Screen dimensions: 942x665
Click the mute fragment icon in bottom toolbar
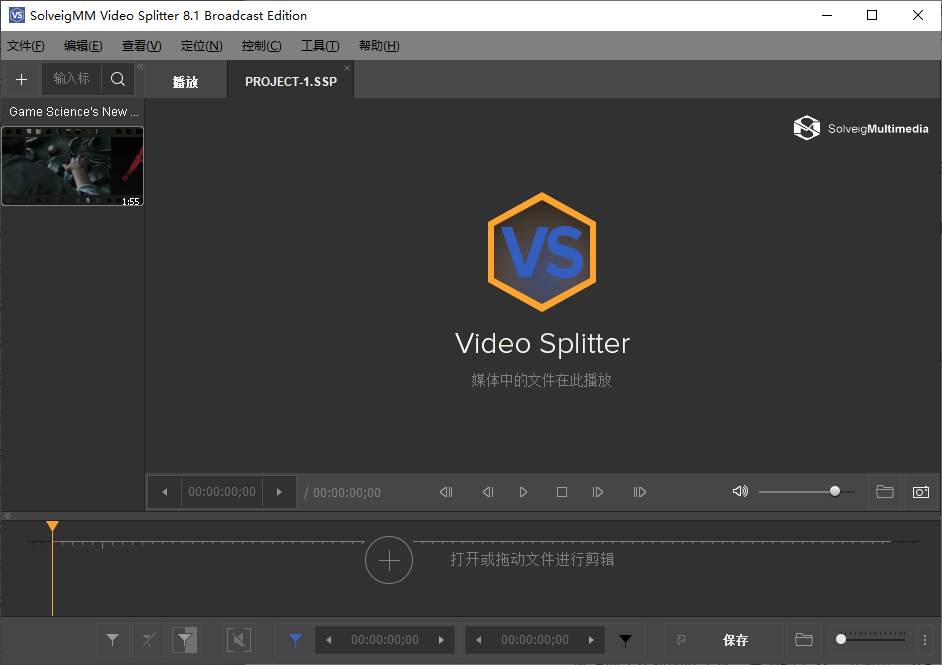(x=240, y=639)
